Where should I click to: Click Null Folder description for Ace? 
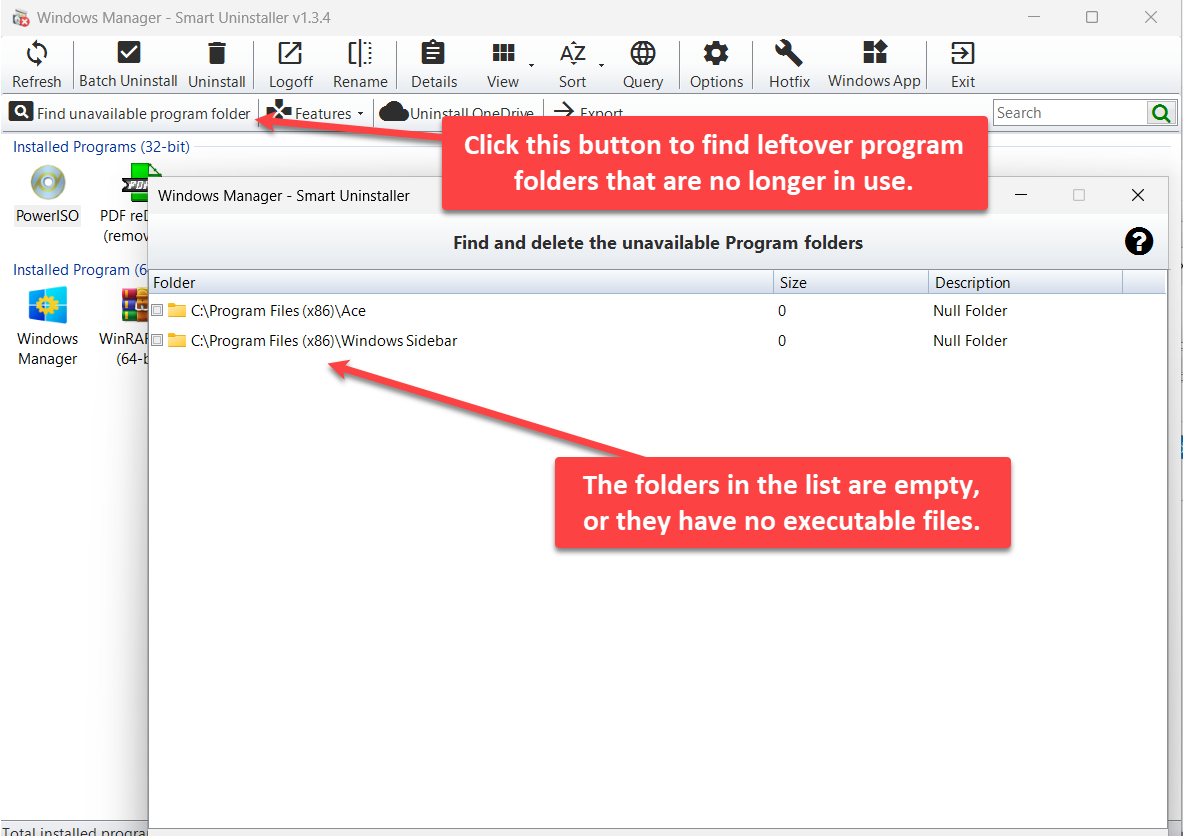pos(969,311)
